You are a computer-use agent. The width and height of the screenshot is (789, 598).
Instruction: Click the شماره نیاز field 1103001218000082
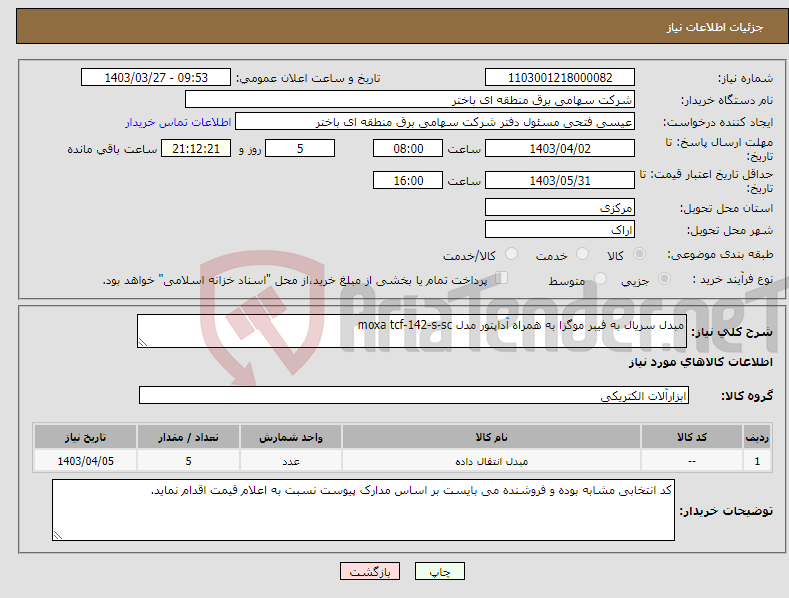coord(560,78)
